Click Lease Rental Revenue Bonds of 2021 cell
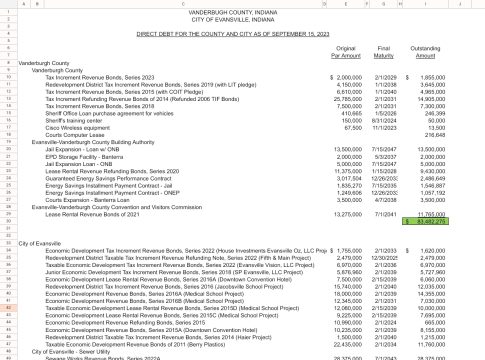 [x=92, y=214]
